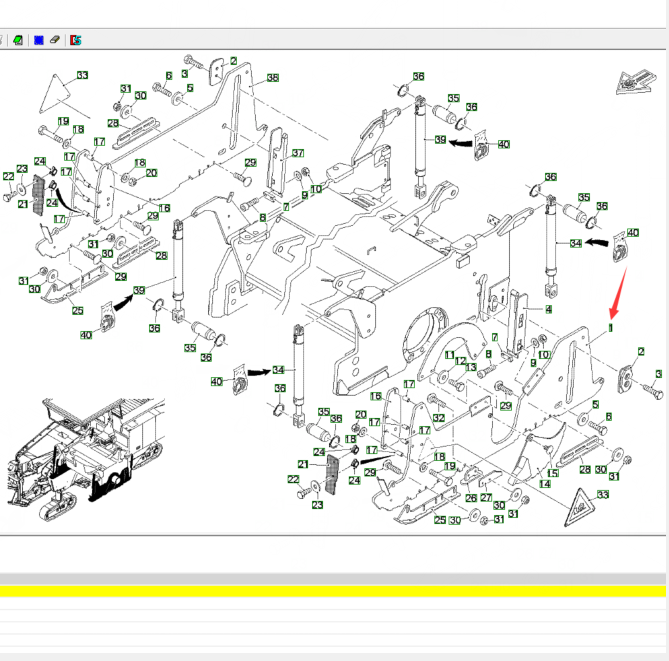Viewport: 669px width, 661px height.
Task: Select the yellow highlighted parts list row
Action: (332, 591)
